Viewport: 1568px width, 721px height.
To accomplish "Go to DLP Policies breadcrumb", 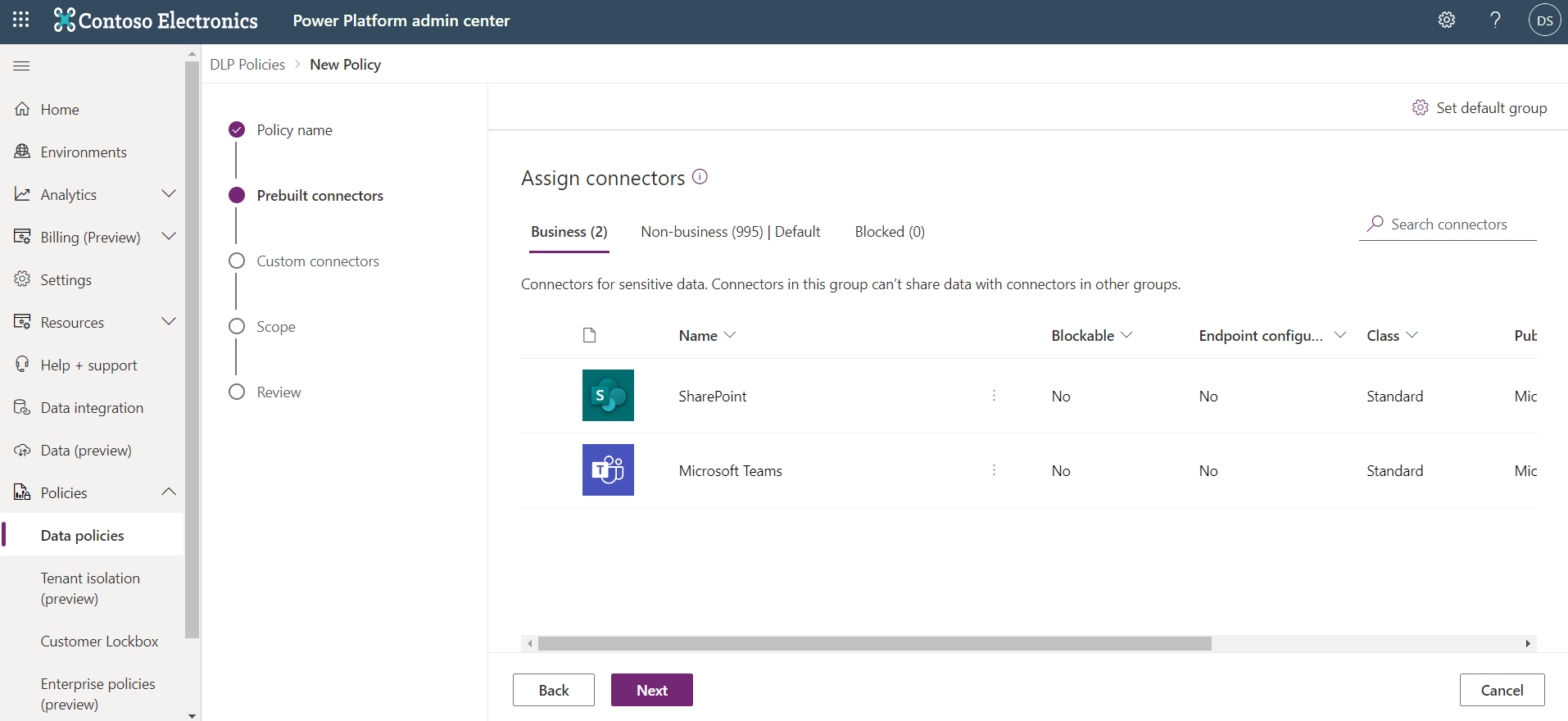I will pyautogui.click(x=247, y=65).
